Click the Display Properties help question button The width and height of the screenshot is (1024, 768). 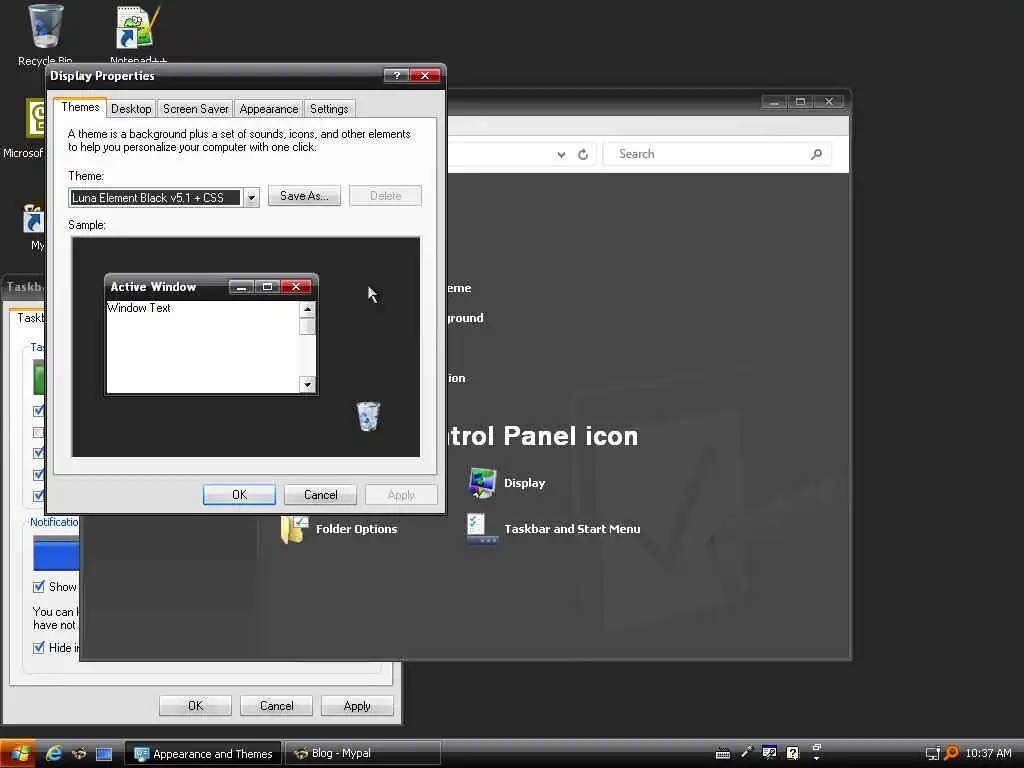[396, 76]
